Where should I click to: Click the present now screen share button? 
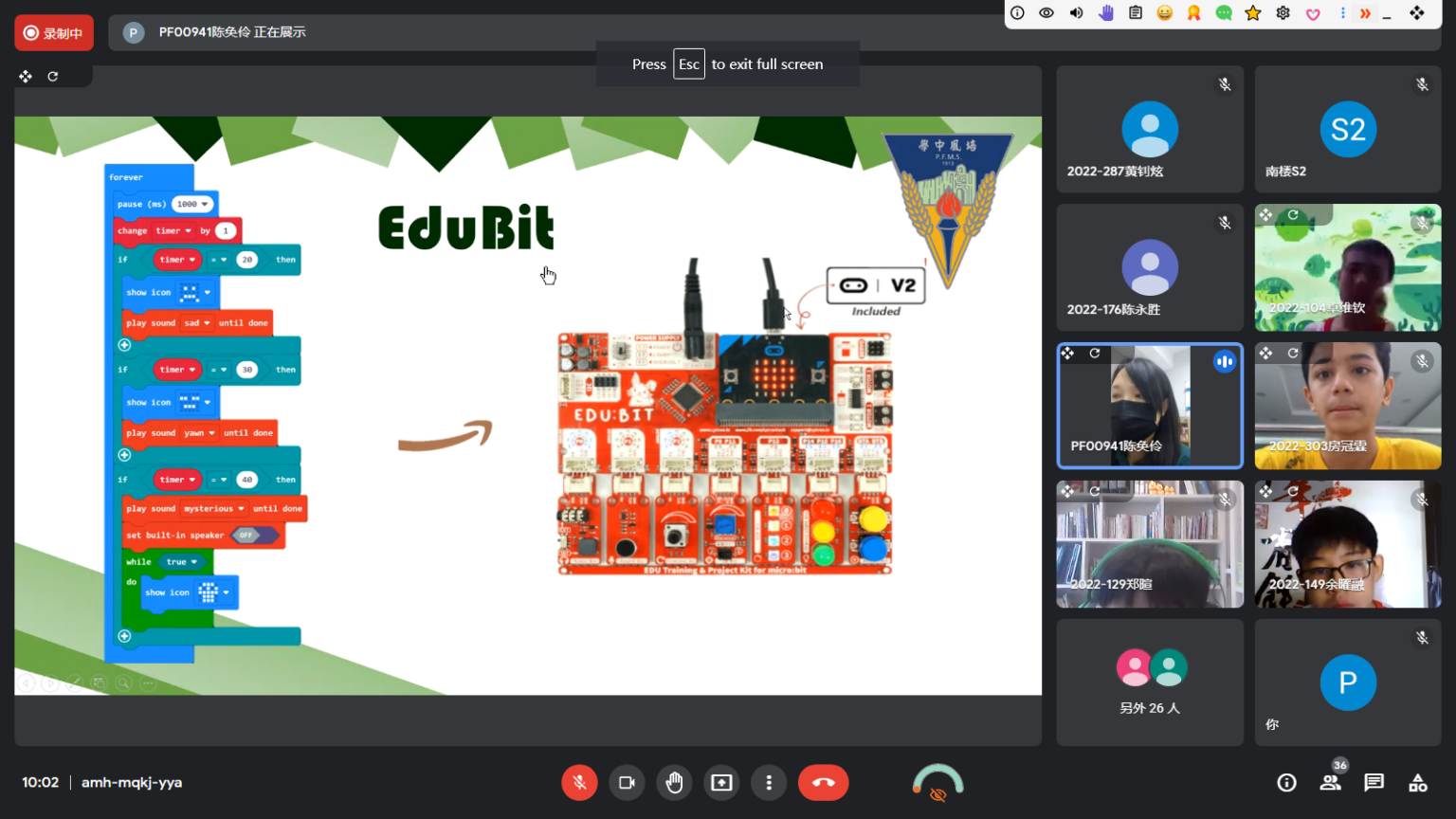click(x=721, y=783)
